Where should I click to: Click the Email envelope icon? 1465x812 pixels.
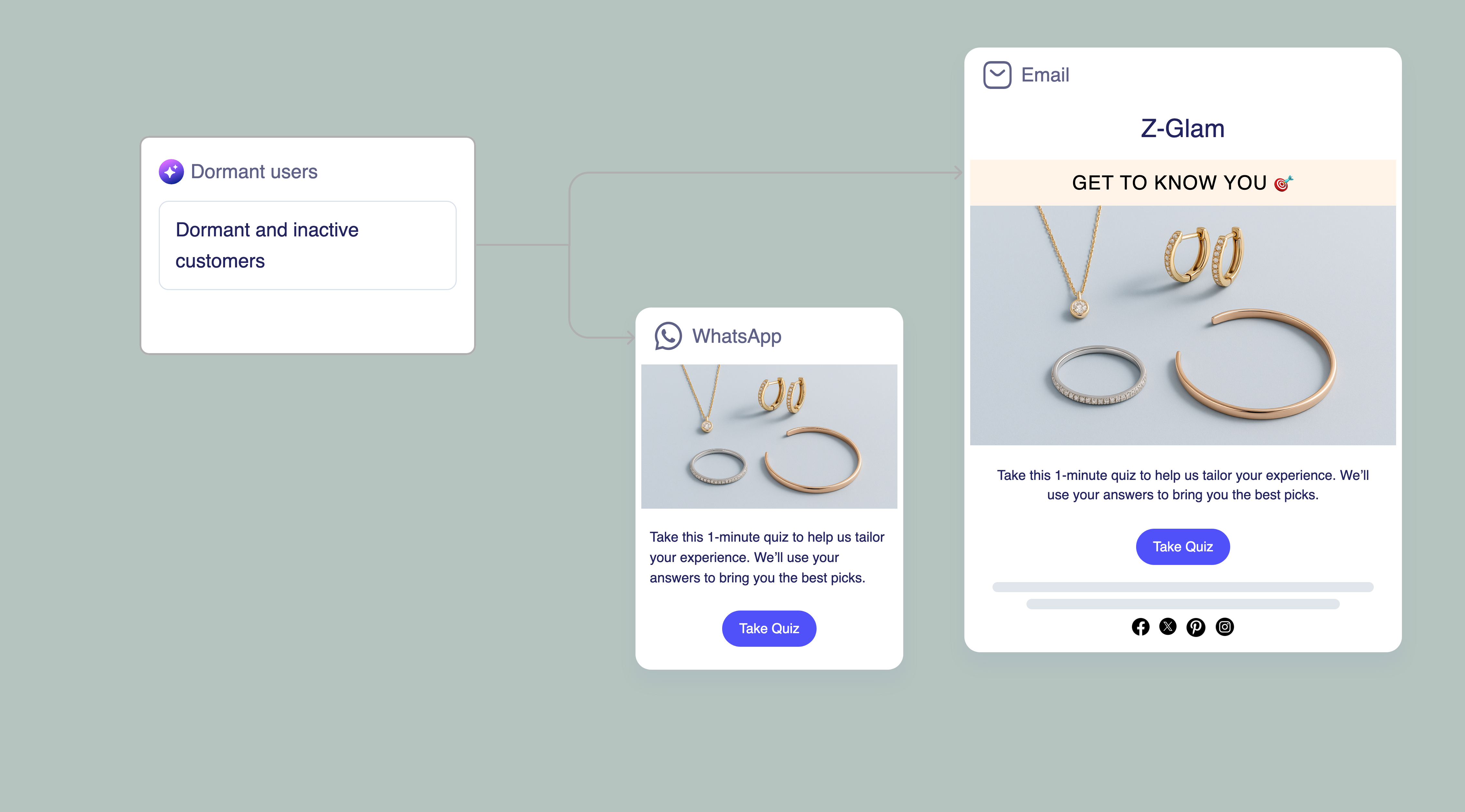point(997,74)
